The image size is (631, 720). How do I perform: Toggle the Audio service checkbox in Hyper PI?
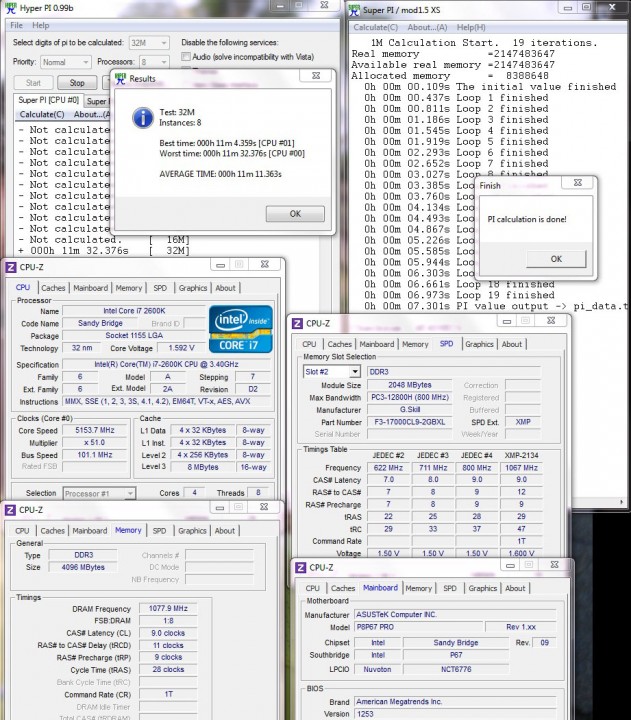coord(186,56)
